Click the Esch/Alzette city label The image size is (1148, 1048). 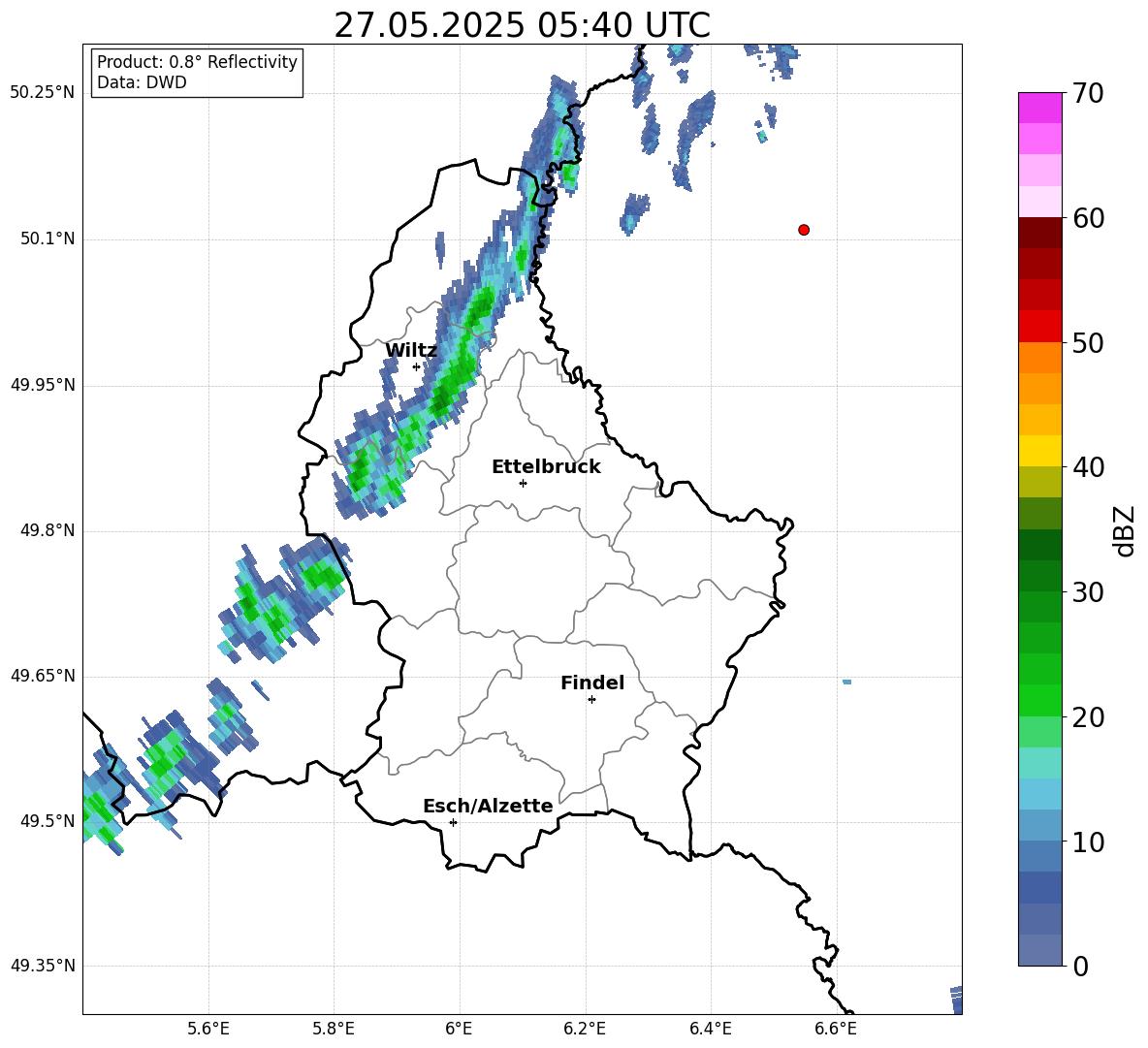click(x=488, y=806)
